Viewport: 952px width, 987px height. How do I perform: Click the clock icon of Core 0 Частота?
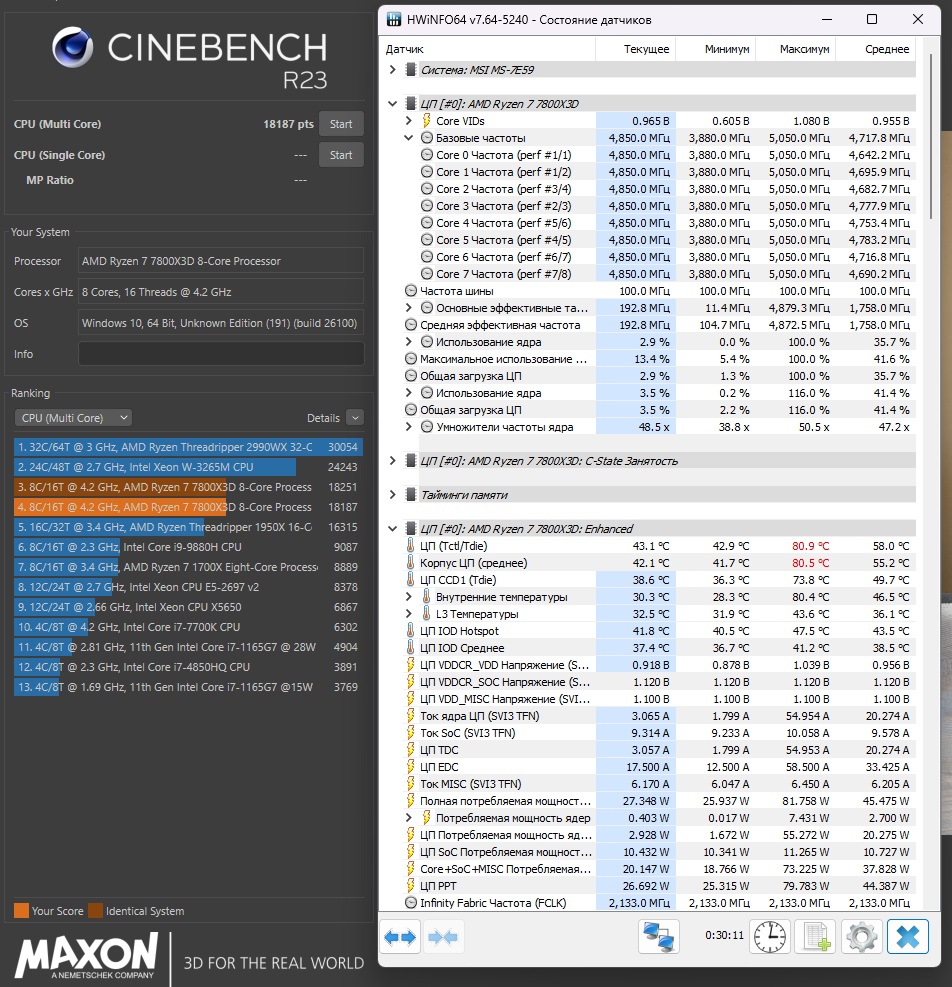pyautogui.click(x=426, y=155)
